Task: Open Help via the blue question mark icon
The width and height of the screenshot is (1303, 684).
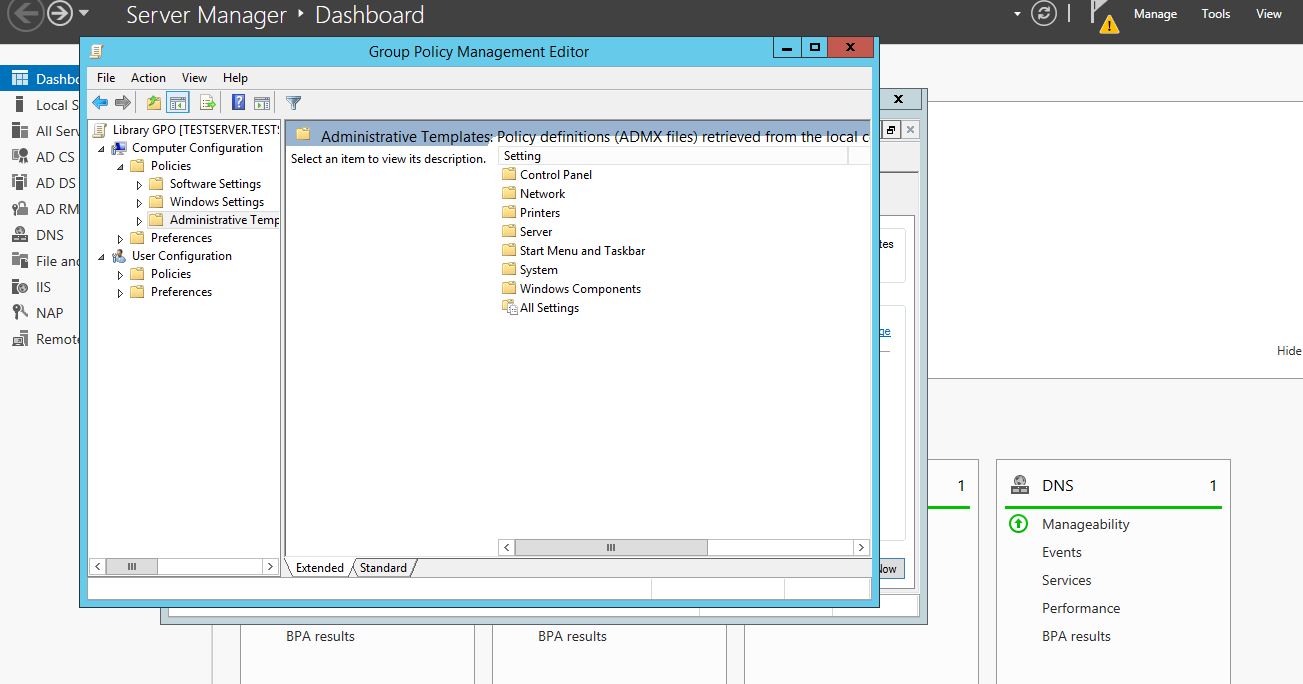Action: pyautogui.click(x=239, y=102)
